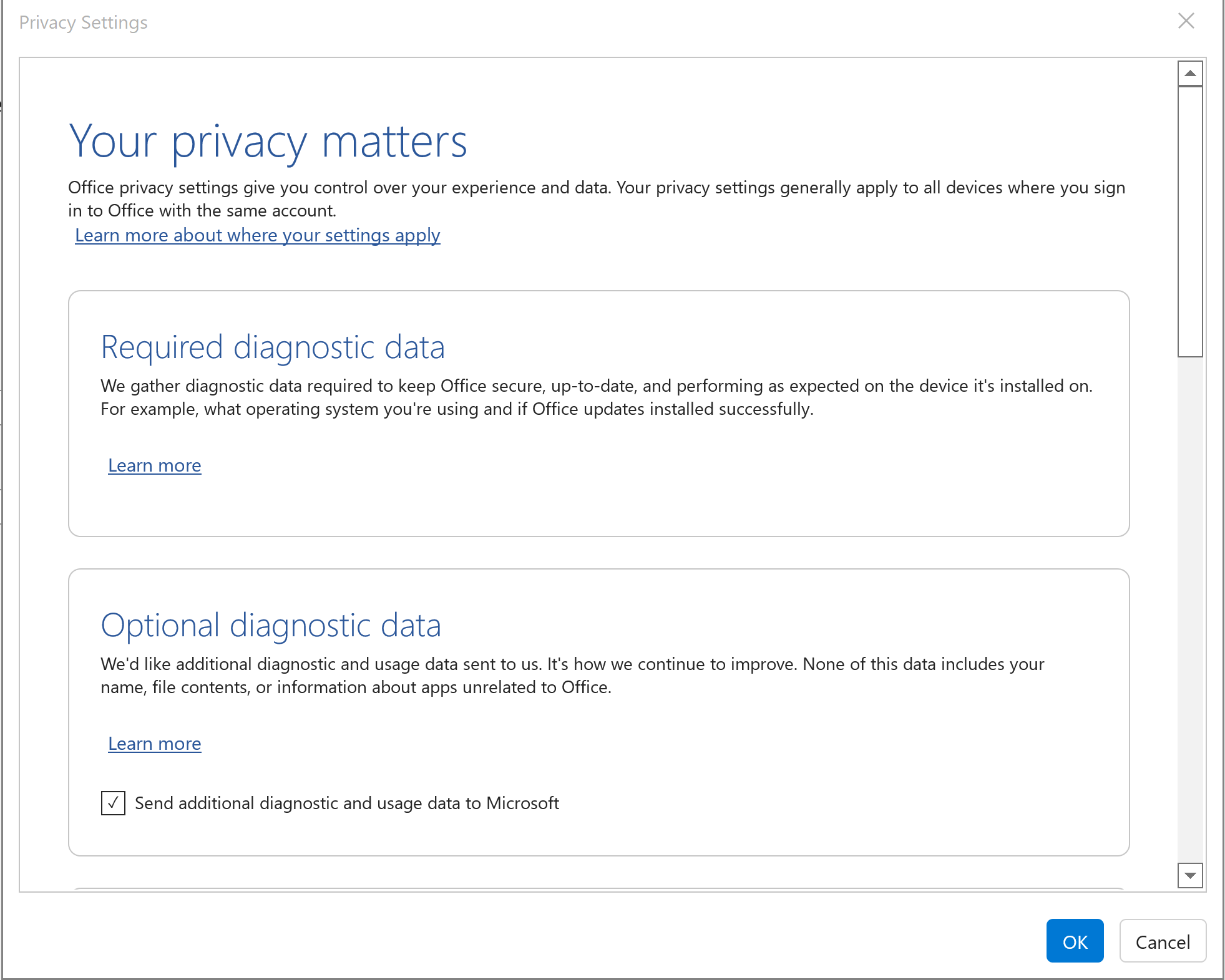Screen dimensions: 1225x980
Task: Click the 'Optional diagnostic data' heading
Action: click(x=271, y=626)
